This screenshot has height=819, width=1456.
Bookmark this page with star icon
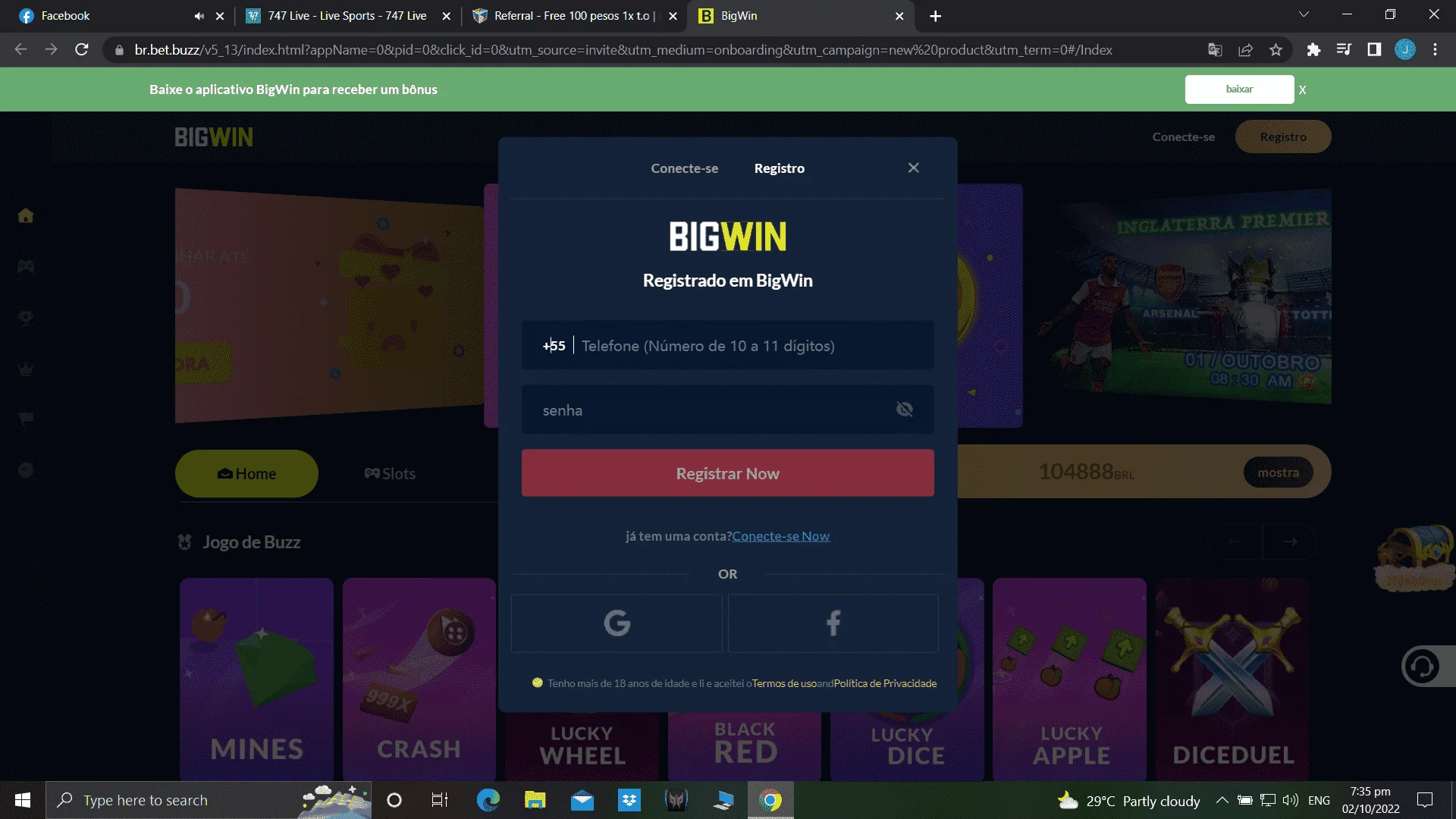click(1276, 50)
